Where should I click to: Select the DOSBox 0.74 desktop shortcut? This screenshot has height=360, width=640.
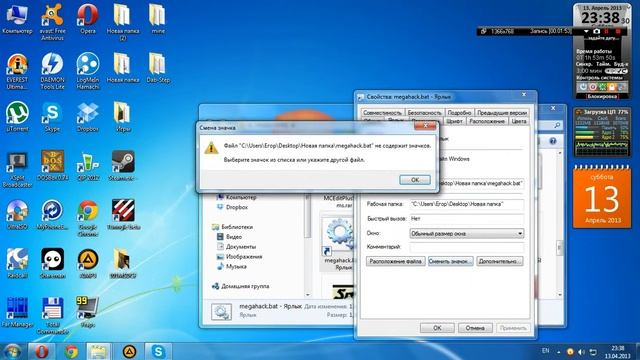[x=52, y=166]
